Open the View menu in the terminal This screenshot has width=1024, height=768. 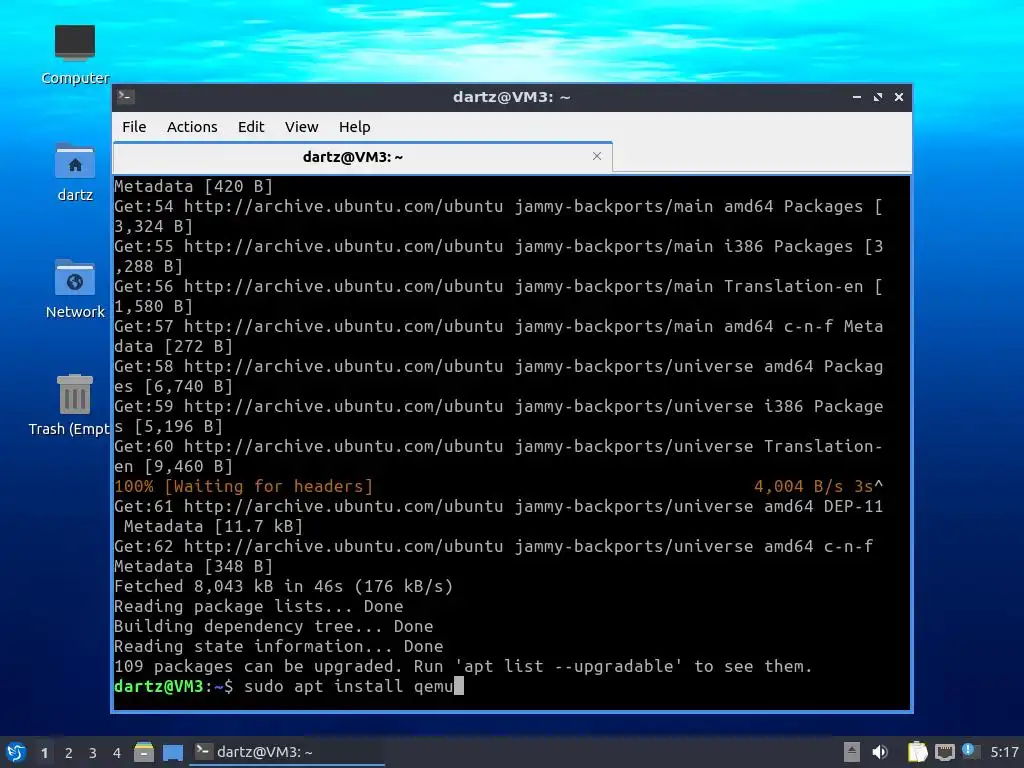tap(301, 127)
